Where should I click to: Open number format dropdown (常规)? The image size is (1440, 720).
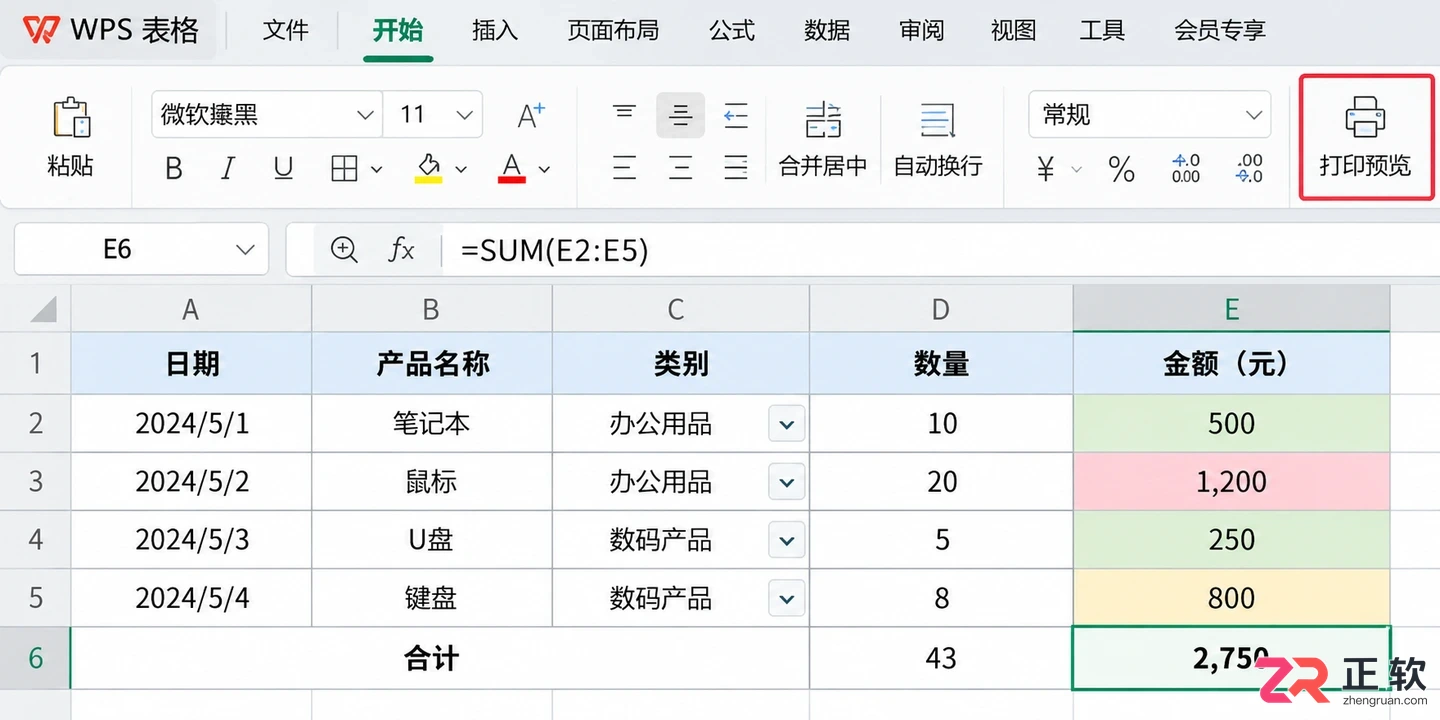[1150, 115]
